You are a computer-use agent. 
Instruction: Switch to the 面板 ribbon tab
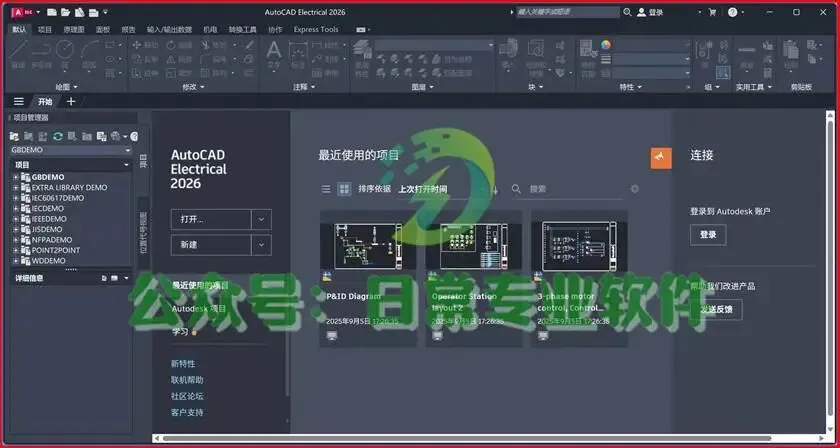(x=103, y=29)
